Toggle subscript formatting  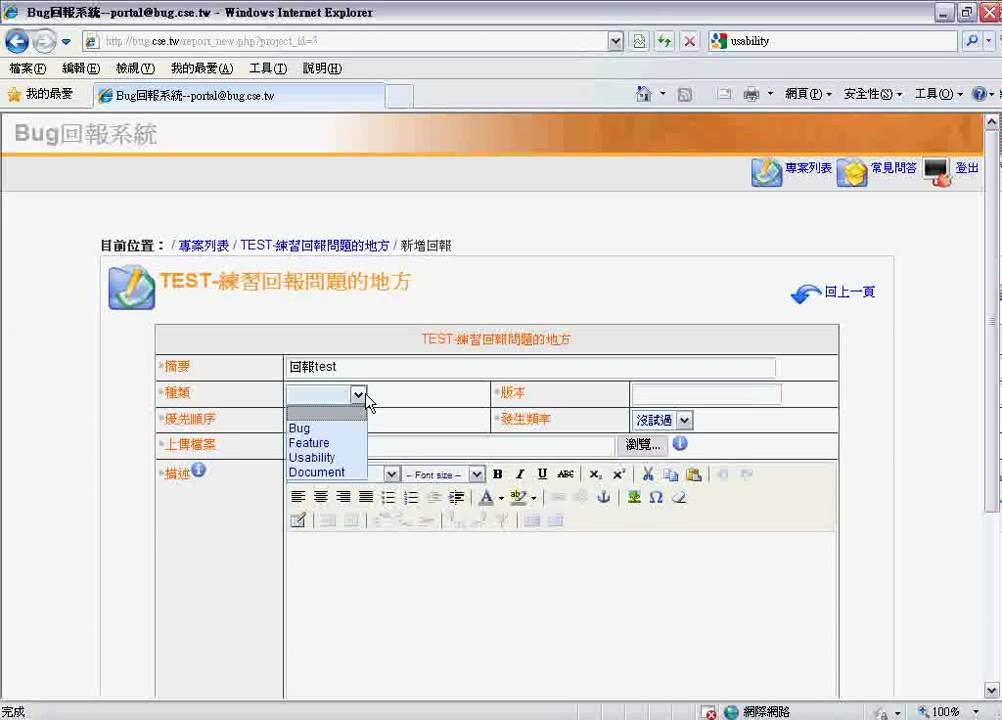pos(595,474)
